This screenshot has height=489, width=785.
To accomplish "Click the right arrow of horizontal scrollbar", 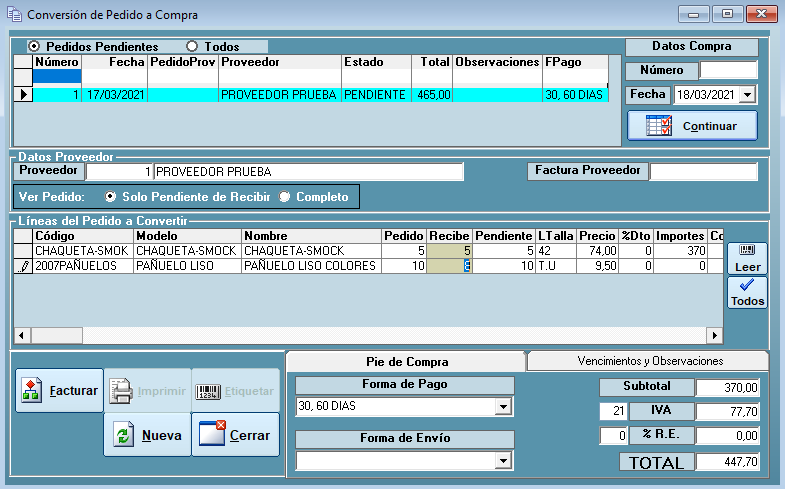I will click(x=714, y=335).
